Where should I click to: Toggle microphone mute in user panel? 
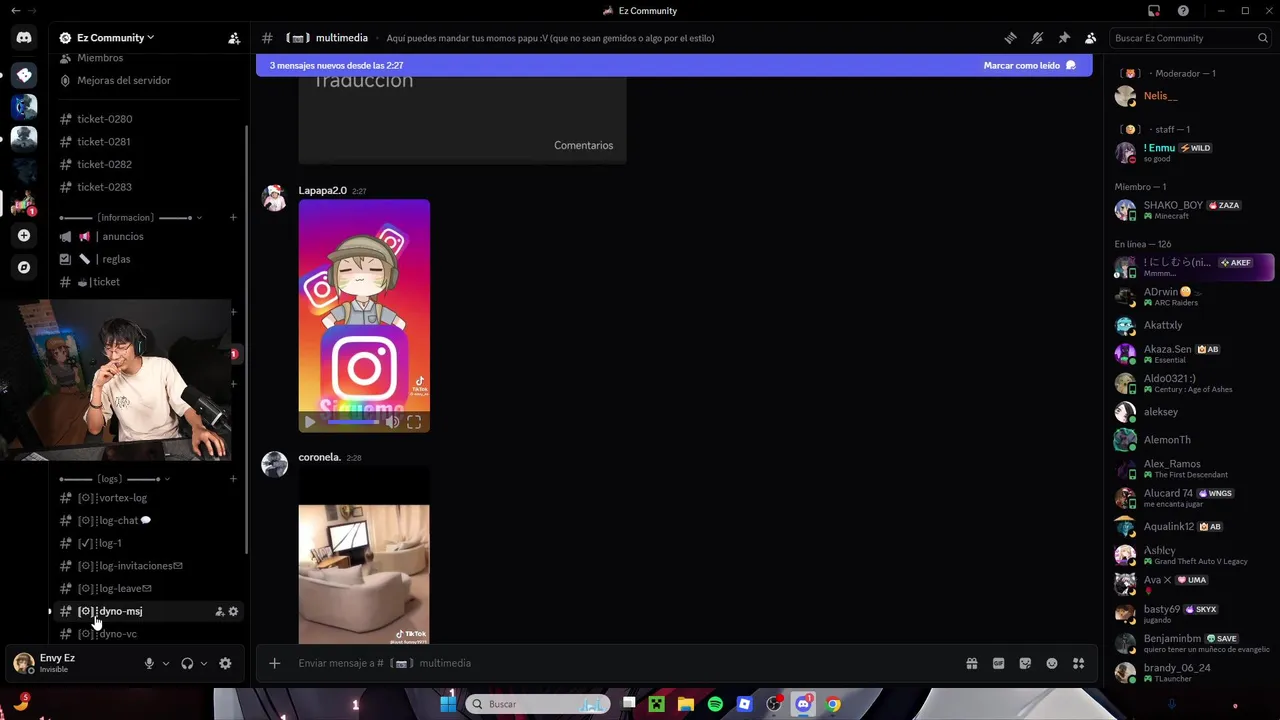pyautogui.click(x=149, y=663)
